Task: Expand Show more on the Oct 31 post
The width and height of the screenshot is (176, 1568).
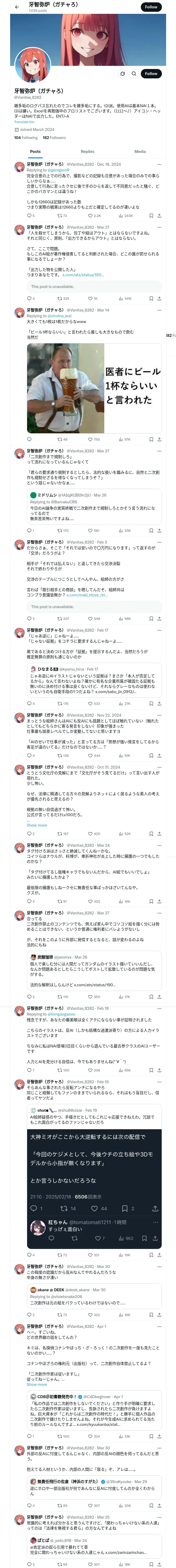Action: pyautogui.click(x=37, y=825)
